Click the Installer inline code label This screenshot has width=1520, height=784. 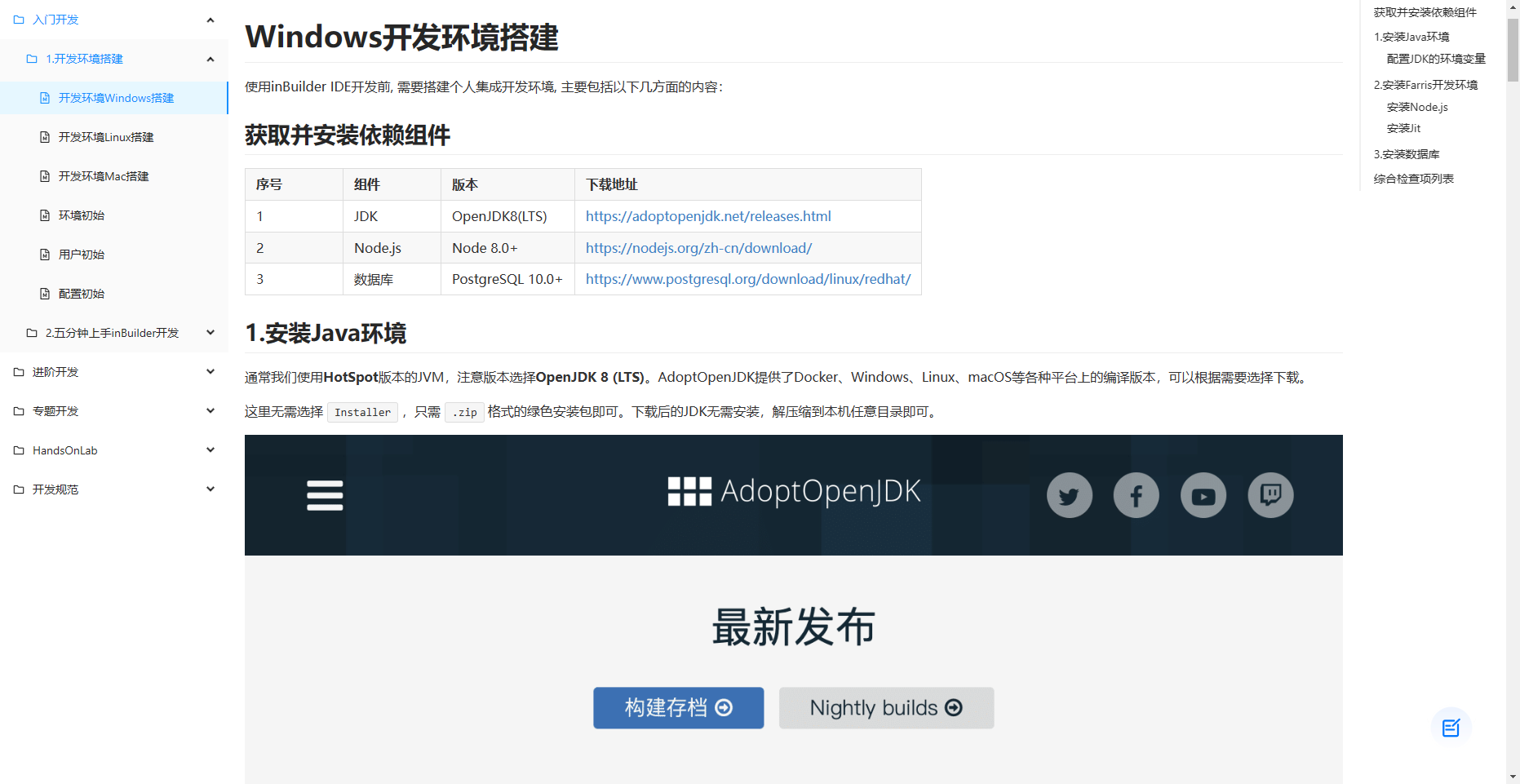(363, 412)
